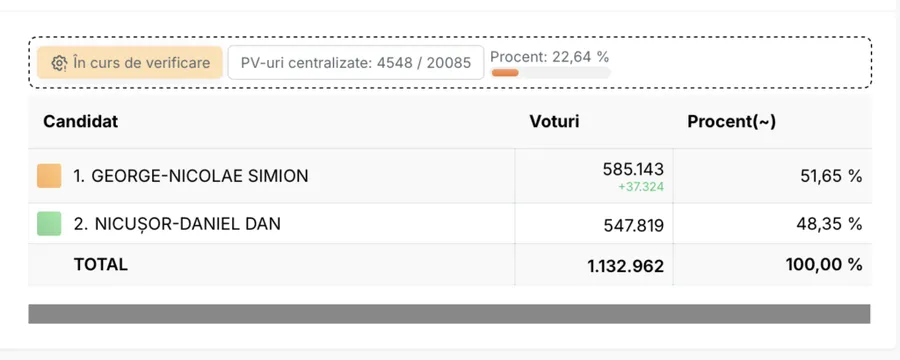Viewport: 900px width, 360px height.
Task: Click Simion's vote count 585.143
Action: coord(633,169)
